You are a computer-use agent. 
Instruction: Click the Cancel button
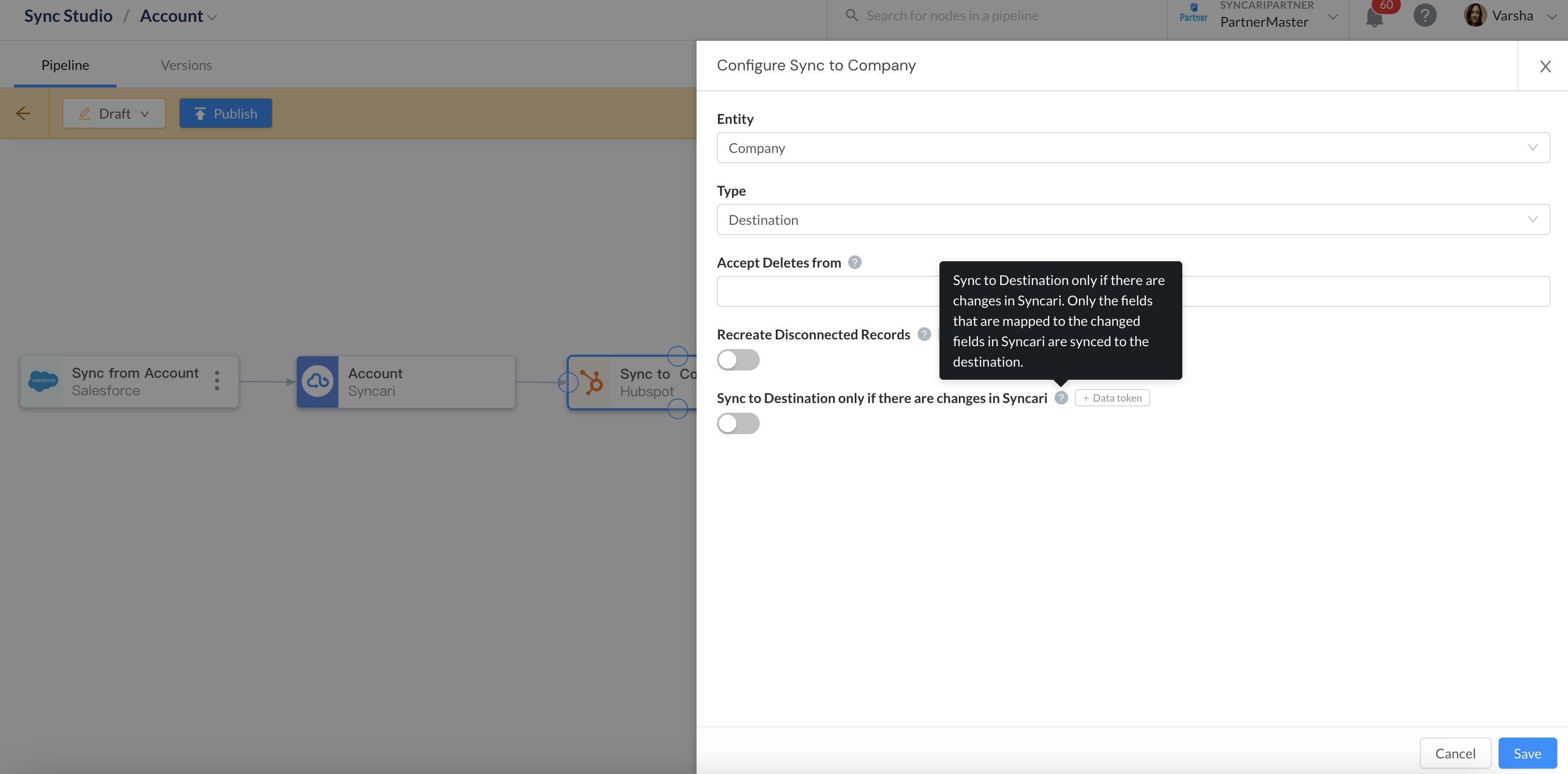pos(1455,753)
